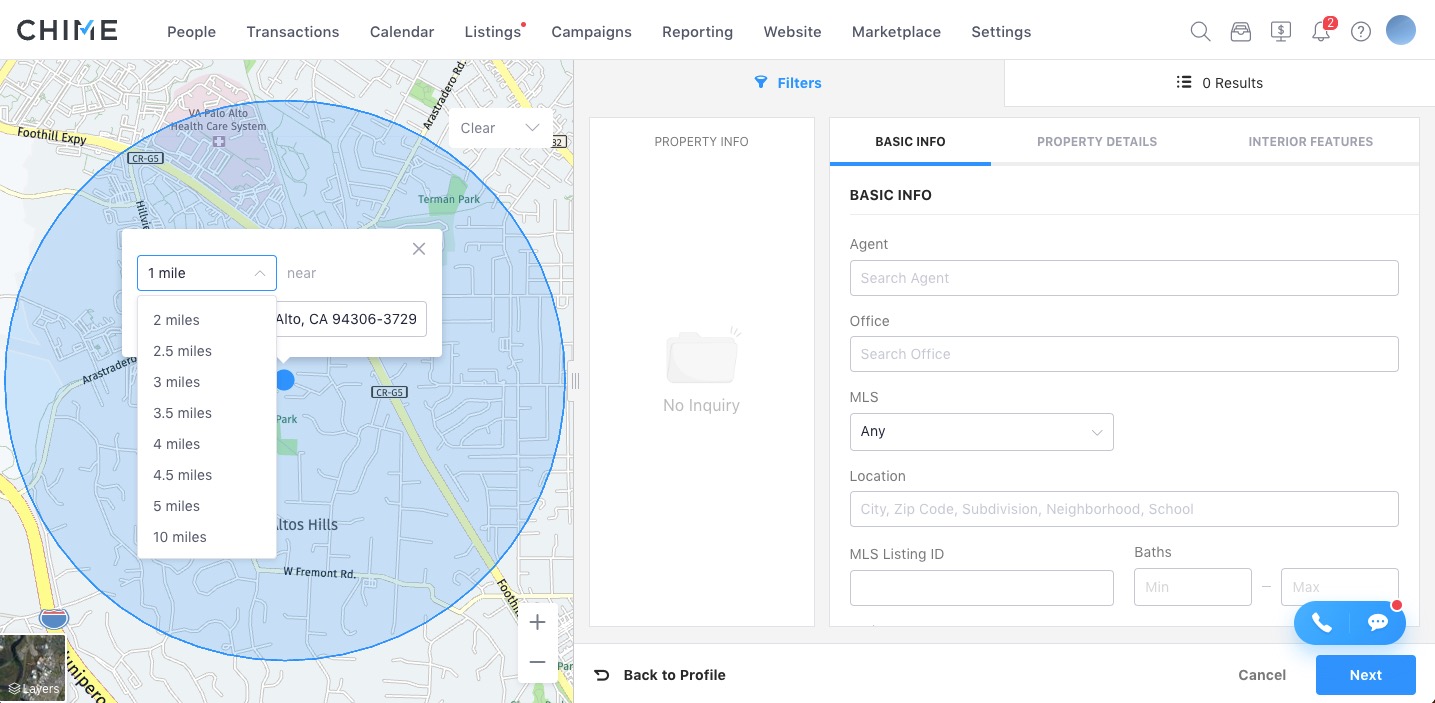Open the user profile avatar

click(1400, 30)
